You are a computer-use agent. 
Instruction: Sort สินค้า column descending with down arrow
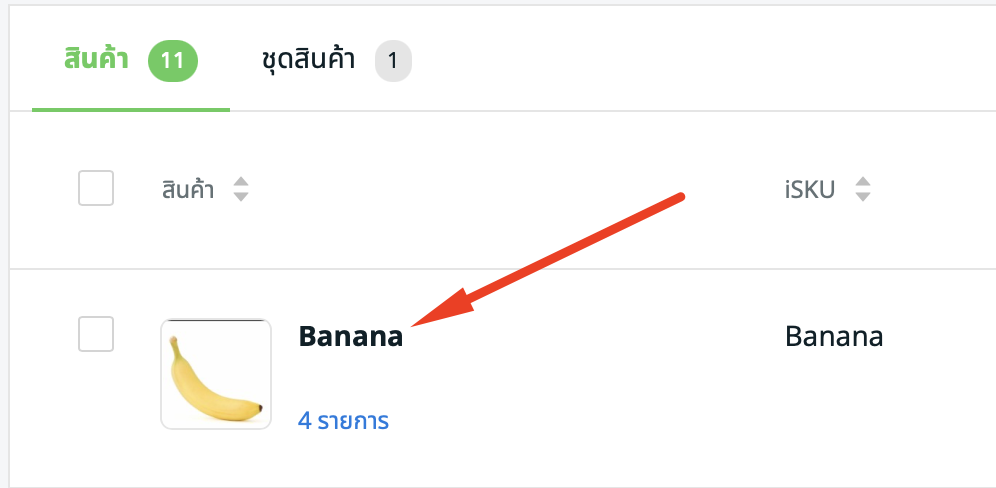[240, 197]
